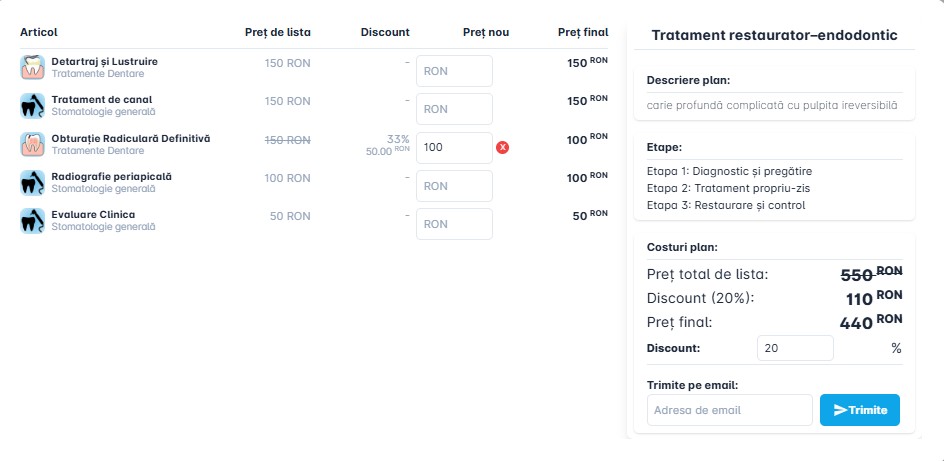Click the Radiografie periapicală icon
944x461 pixels.
point(33,182)
